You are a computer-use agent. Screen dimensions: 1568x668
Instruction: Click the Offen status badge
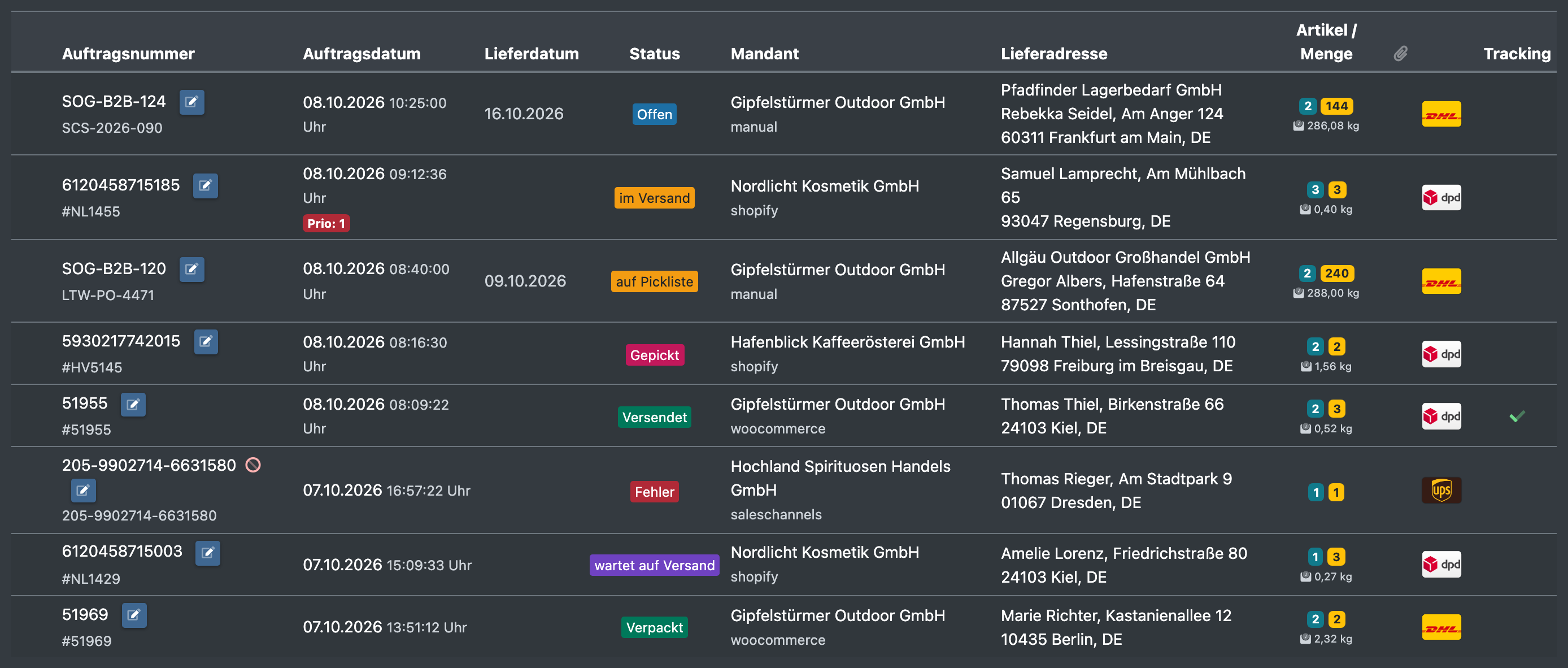tap(654, 114)
